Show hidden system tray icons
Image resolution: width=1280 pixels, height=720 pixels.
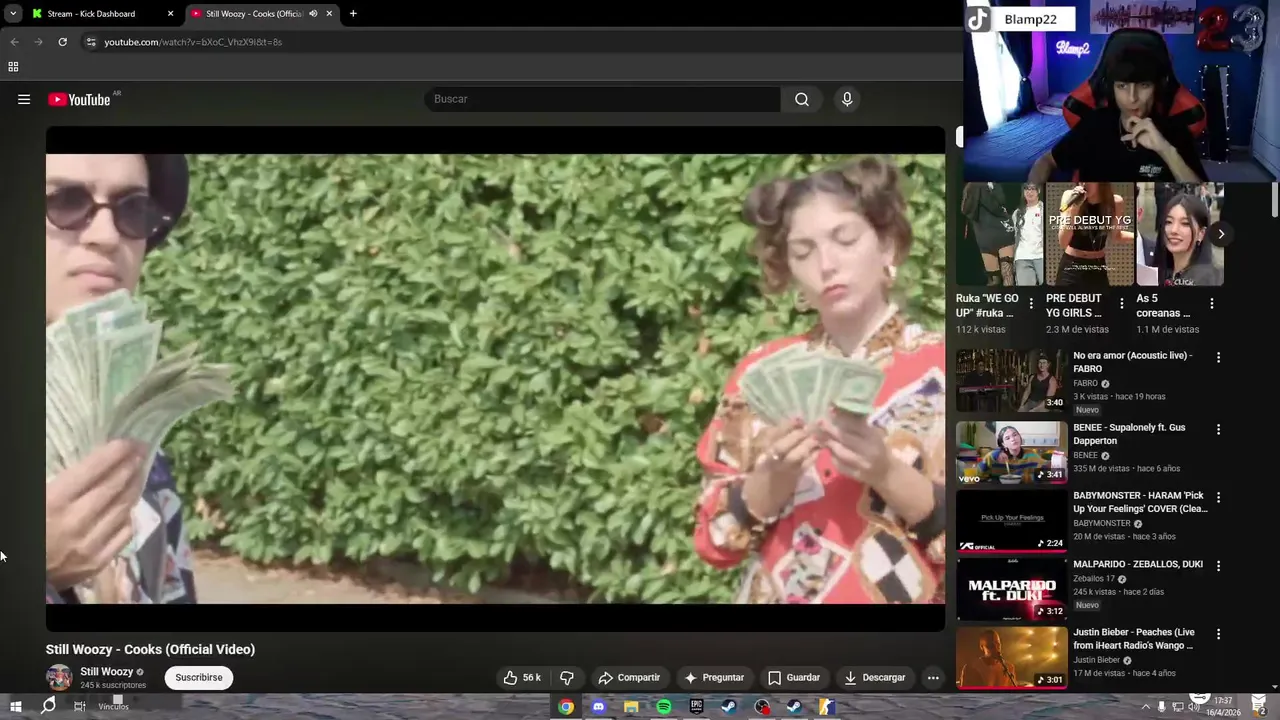coord(1146,707)
